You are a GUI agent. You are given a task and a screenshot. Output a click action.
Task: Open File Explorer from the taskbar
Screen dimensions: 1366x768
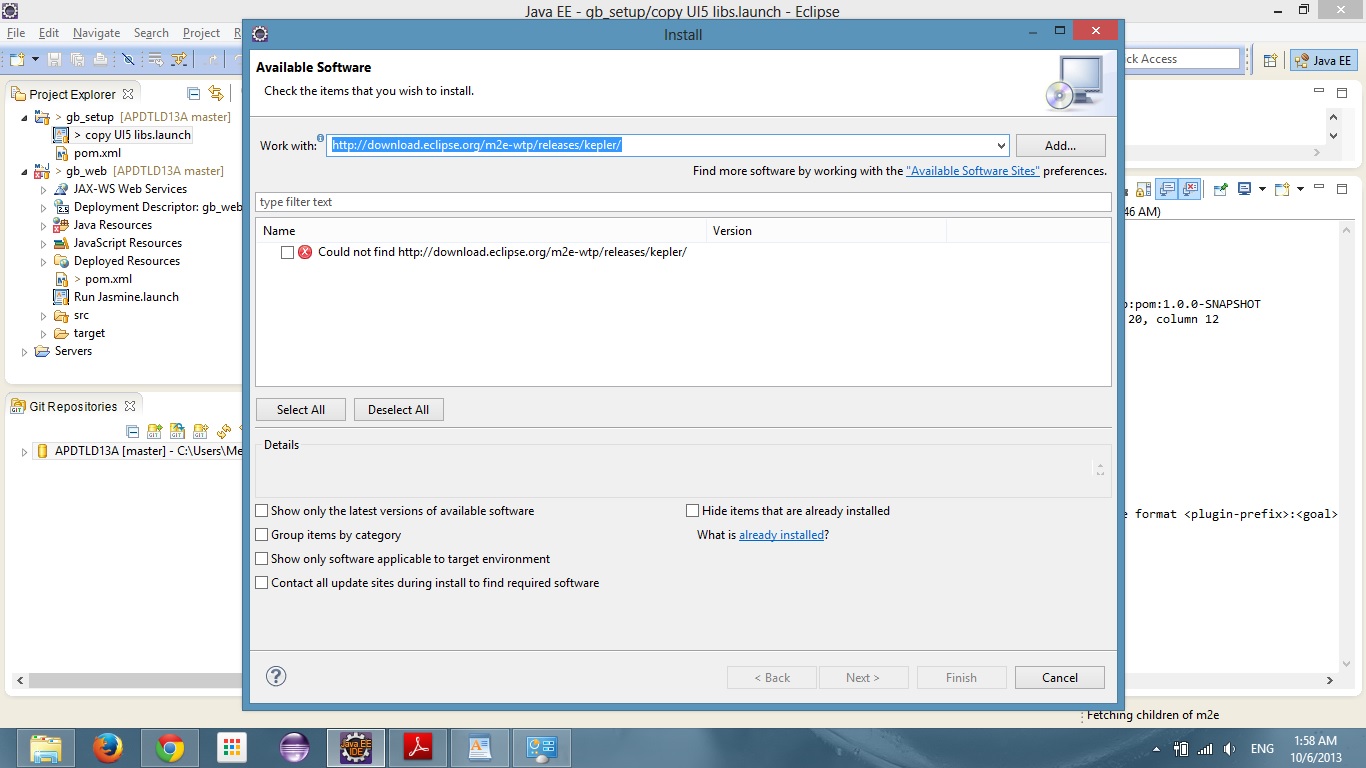46,748
